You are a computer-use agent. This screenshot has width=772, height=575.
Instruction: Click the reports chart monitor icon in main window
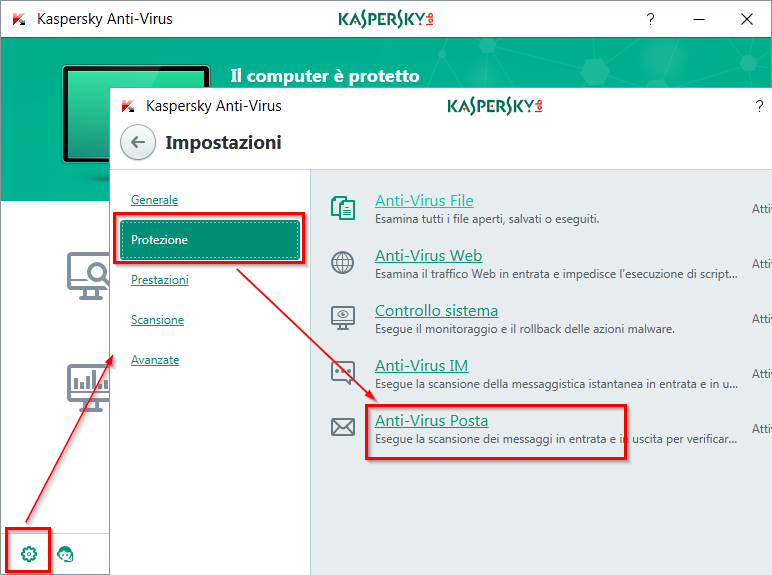88,388
